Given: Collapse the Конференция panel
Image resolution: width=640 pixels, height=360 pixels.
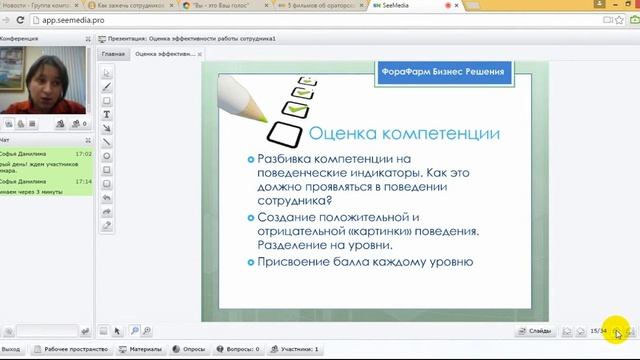Looking at the screenshot, I should pos(88,39).
